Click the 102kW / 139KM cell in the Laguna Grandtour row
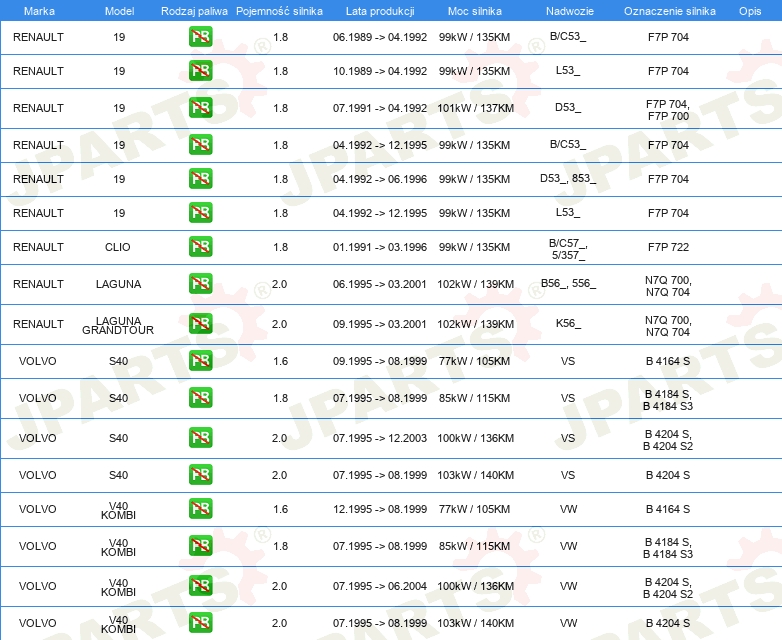Viewport: 782px width, 640px height. pos(475,324)
